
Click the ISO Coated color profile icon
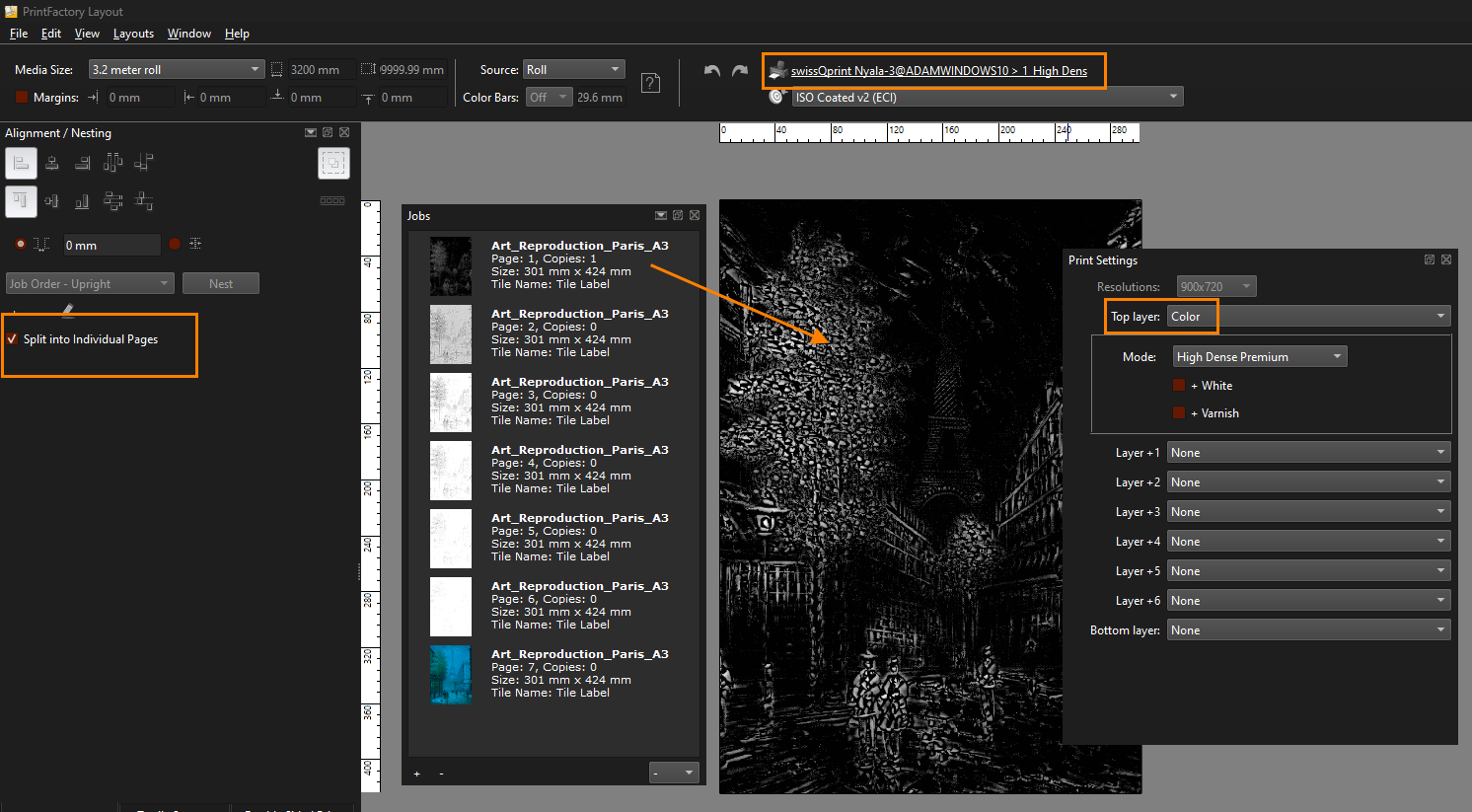[x=777, y=97]
